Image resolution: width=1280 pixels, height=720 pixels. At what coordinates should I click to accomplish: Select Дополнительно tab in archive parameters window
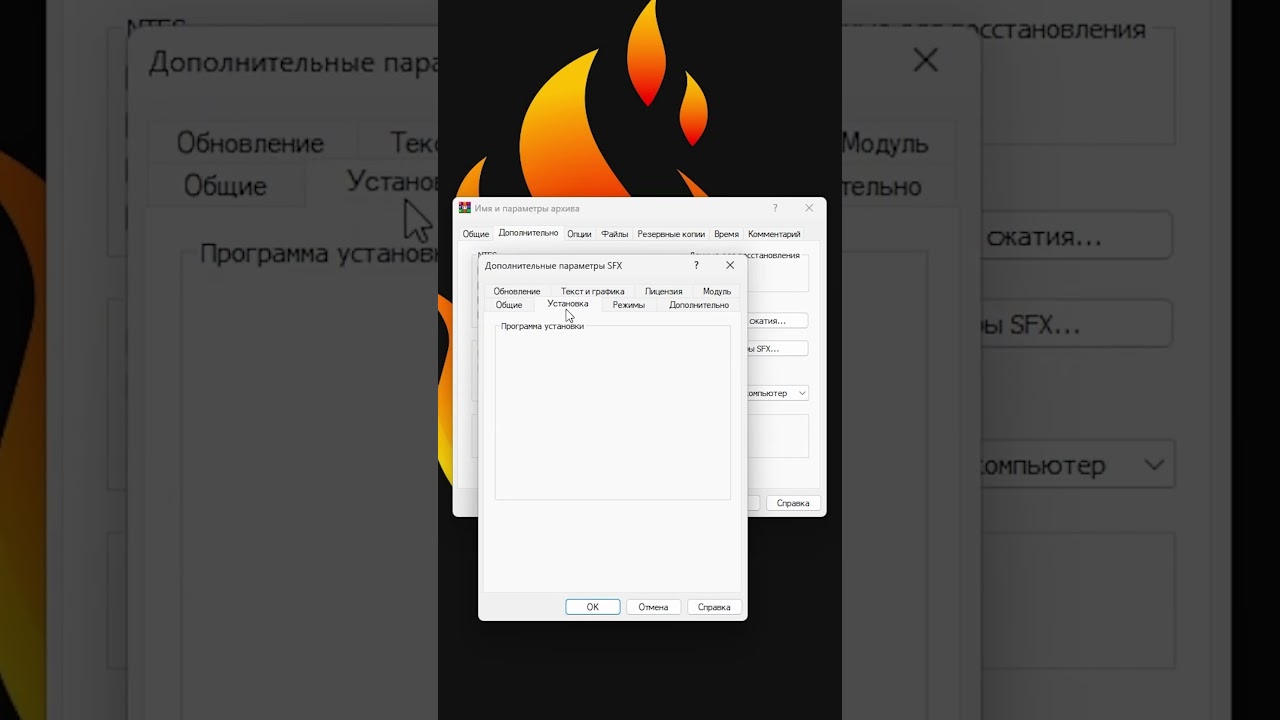[x=528, y=233]
